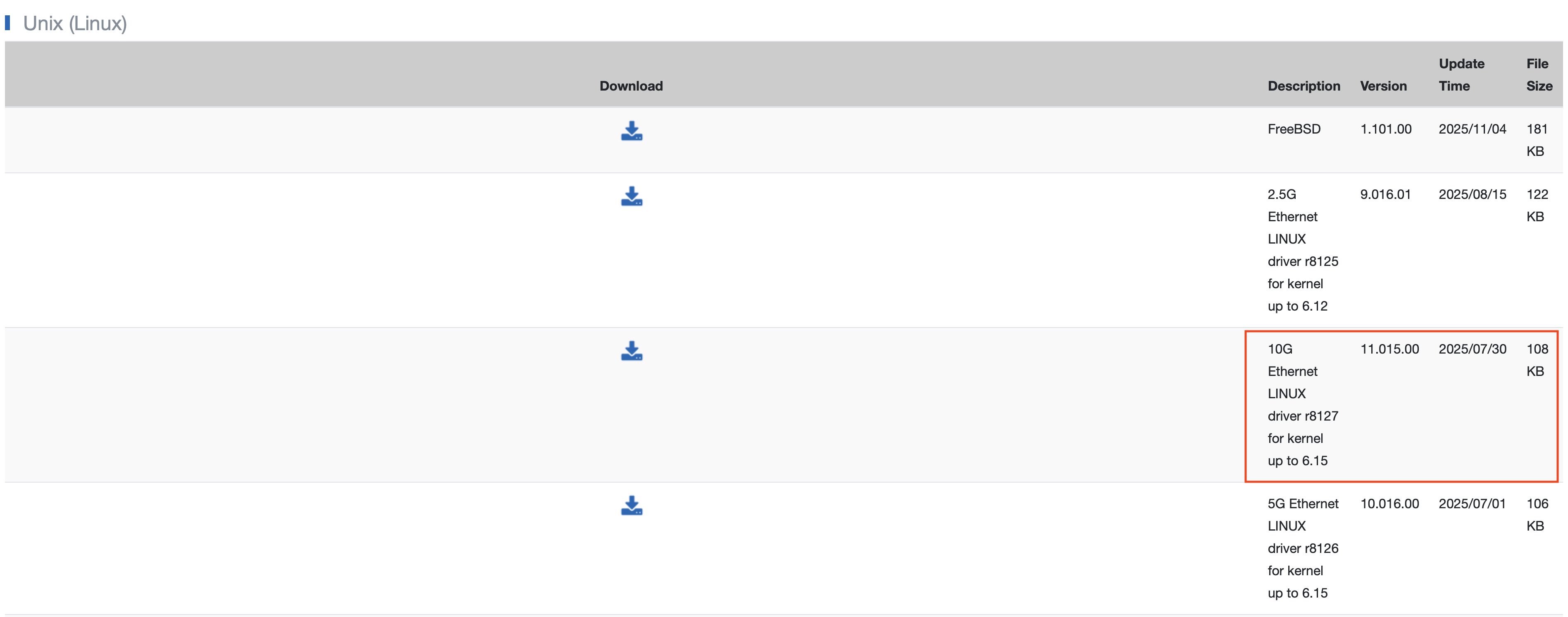Click the Version column header
The image size is (1568, 617).
coord(1383,86)
